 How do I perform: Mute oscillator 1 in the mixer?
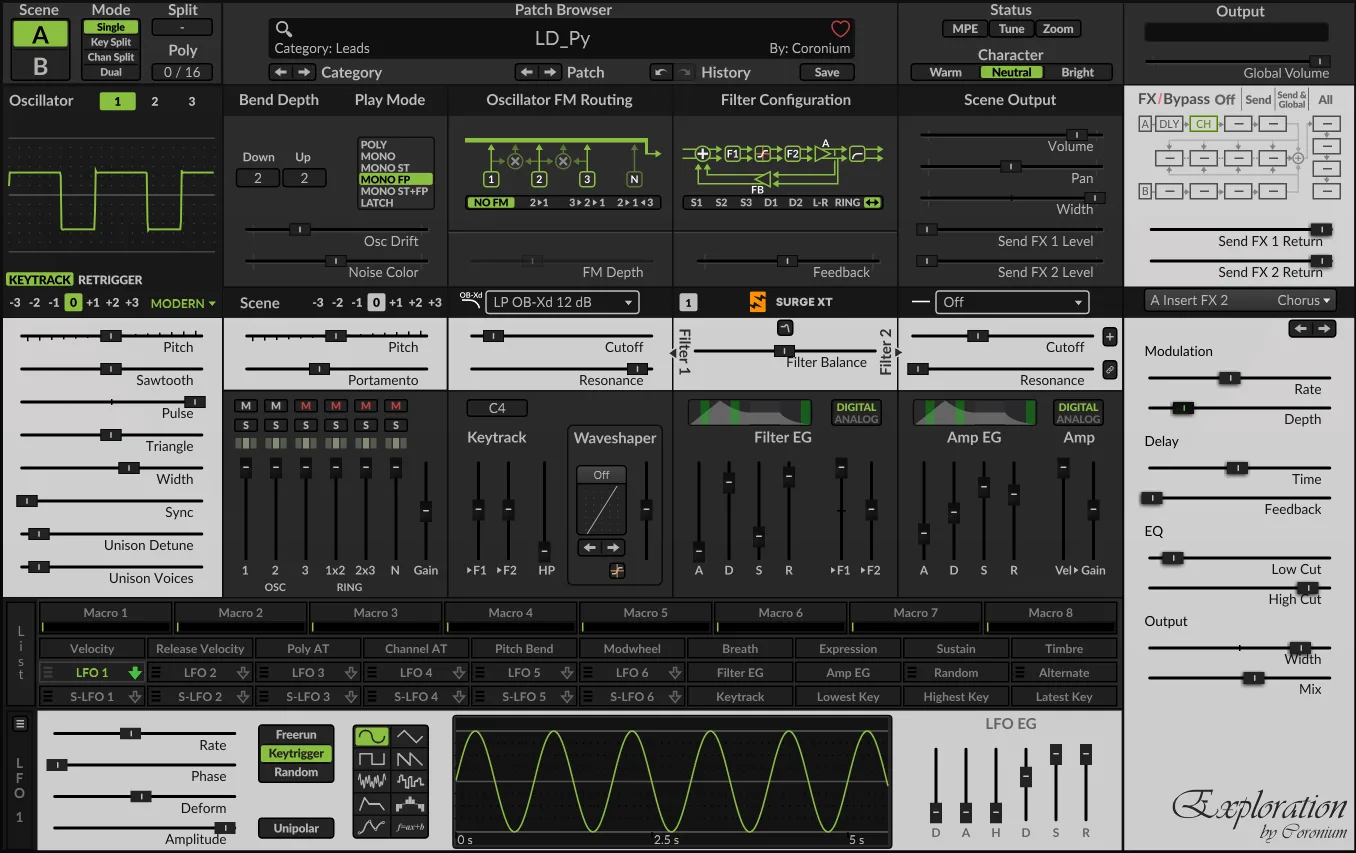[245, 406]
